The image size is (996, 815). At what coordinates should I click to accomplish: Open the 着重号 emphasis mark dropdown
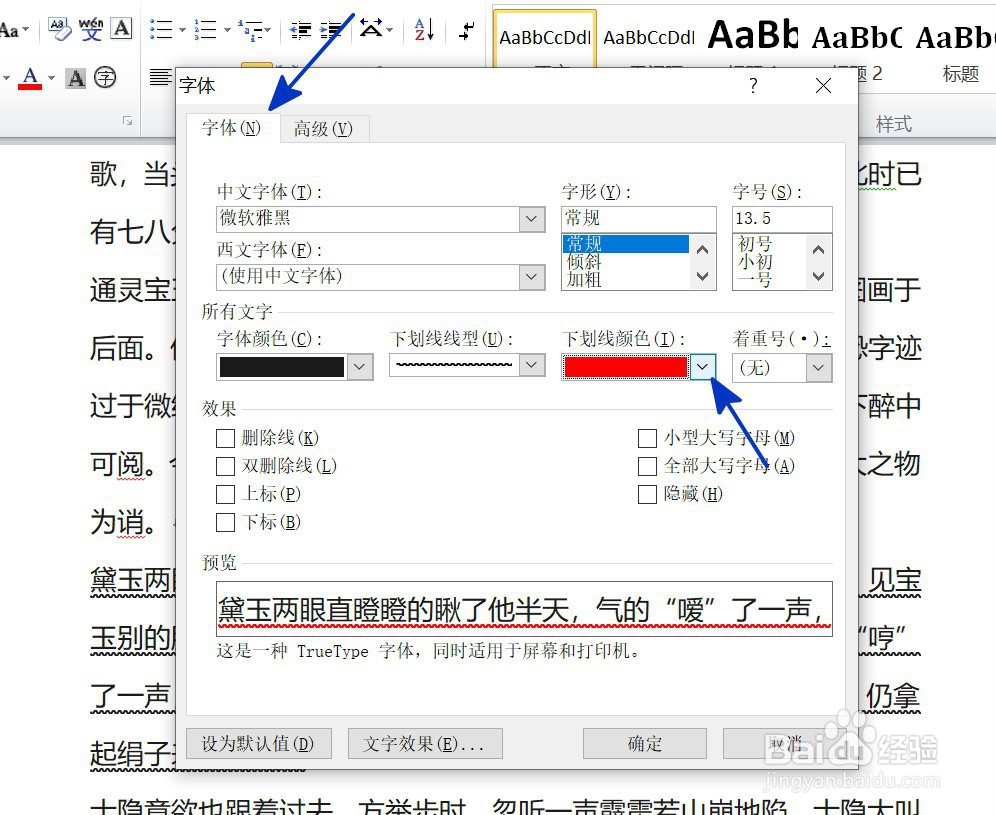(x=817, y=367)
